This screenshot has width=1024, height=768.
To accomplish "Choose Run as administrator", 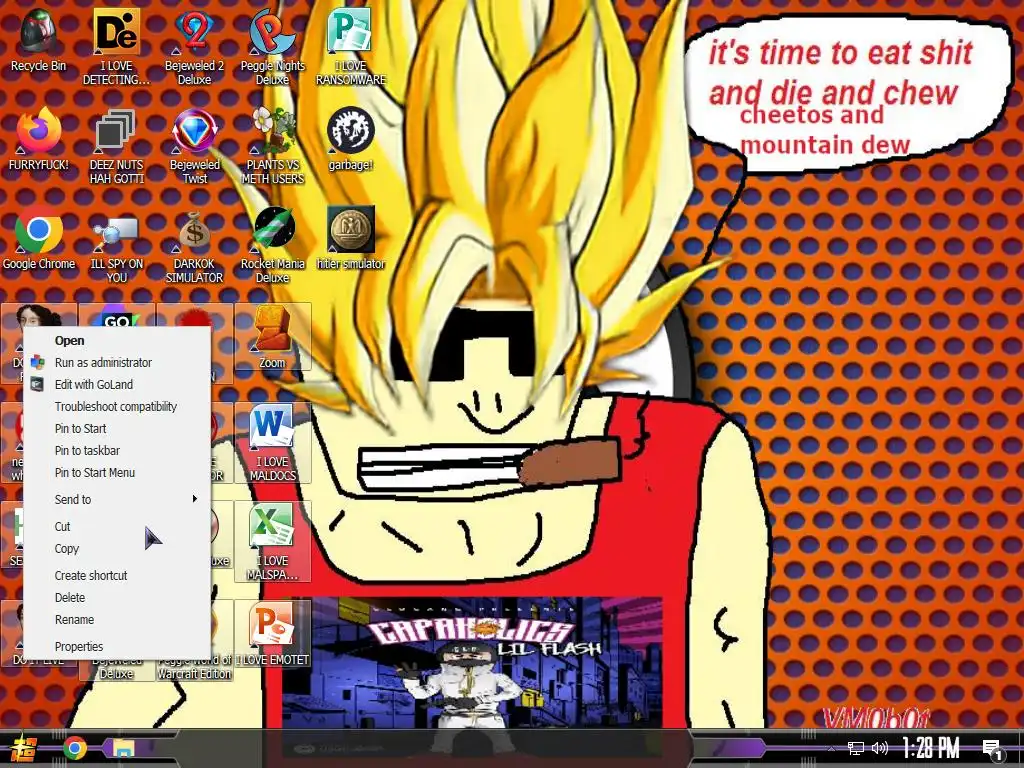I will [117, 362].
